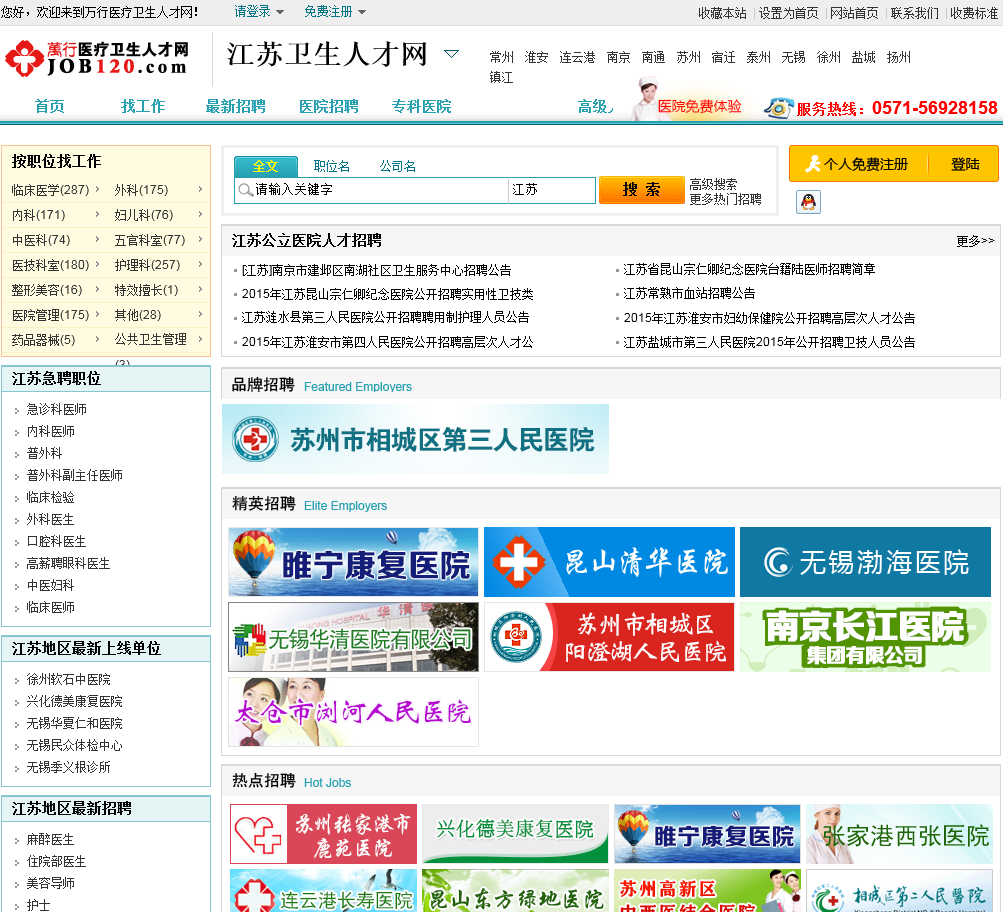Open the 连云港长寿医院 banner
Viewport: 1003px width, 912px height.
point(323,890)
